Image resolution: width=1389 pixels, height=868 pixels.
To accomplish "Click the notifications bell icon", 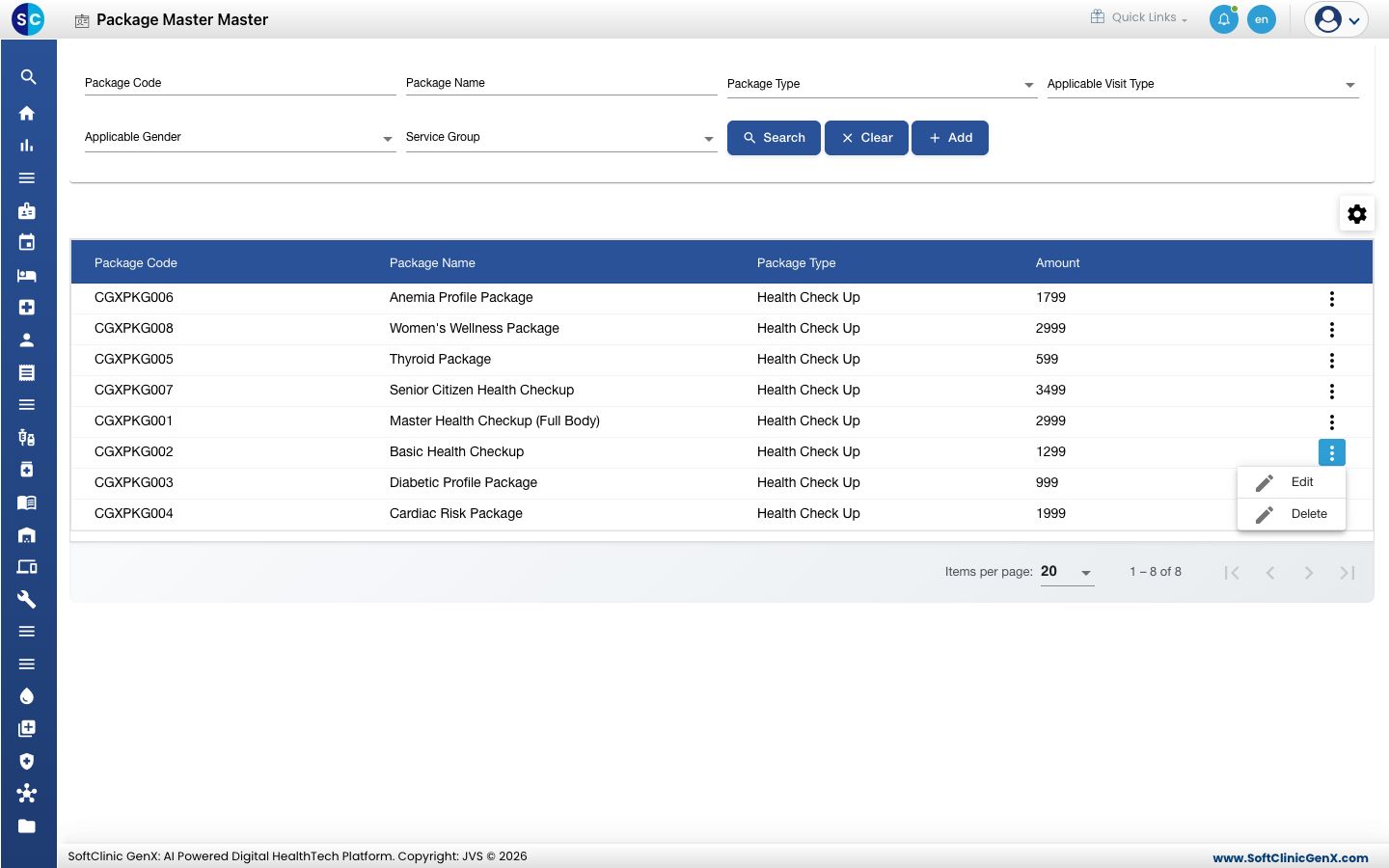I will pyautogui.click(x=1224, y=19).
